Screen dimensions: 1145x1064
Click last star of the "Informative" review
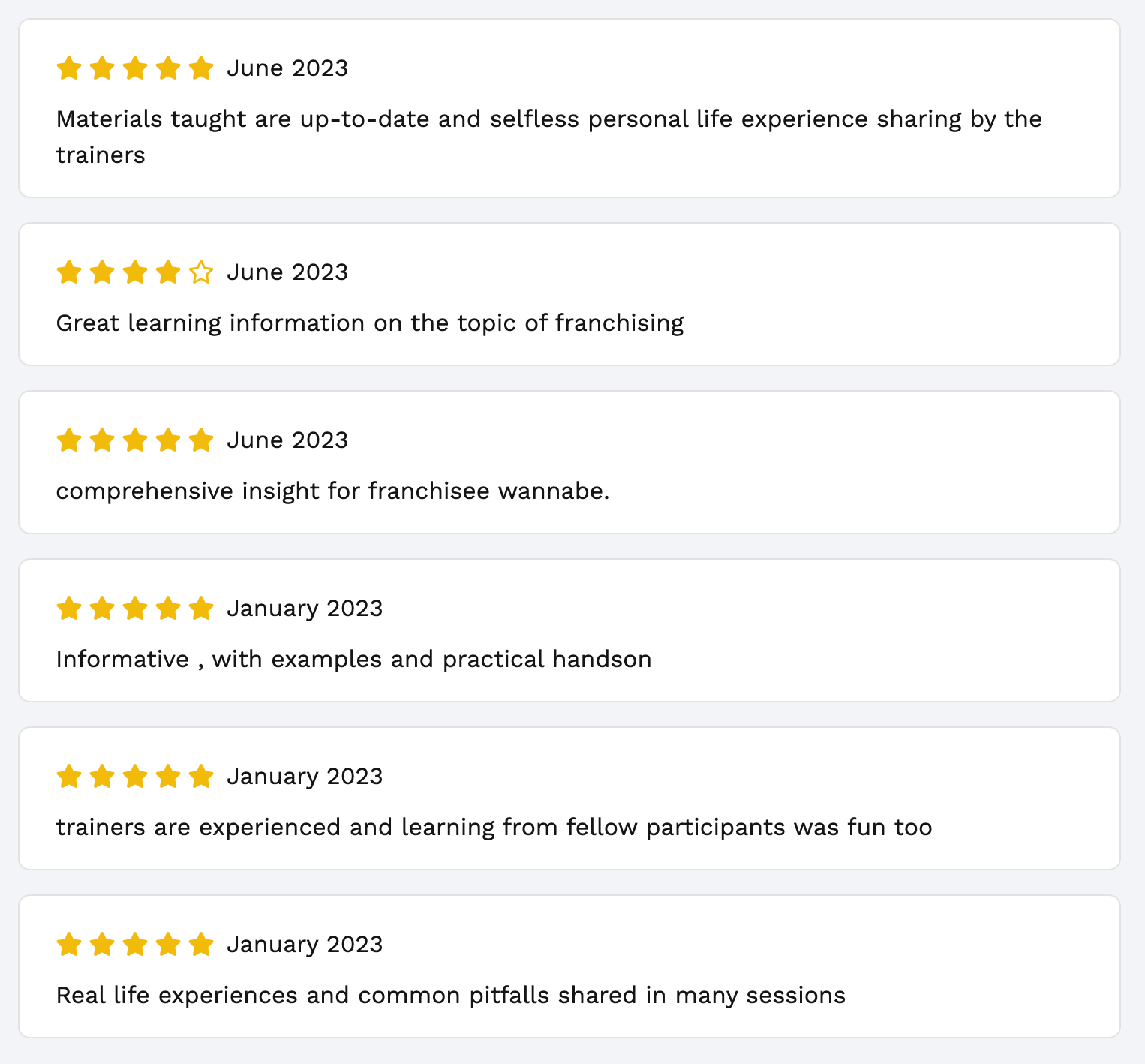[201, 609]
